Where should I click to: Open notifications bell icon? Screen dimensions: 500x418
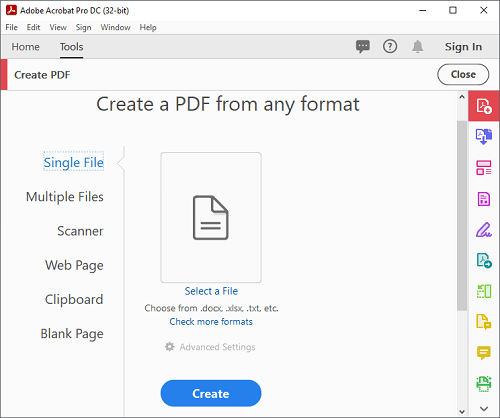click(417, 47)
